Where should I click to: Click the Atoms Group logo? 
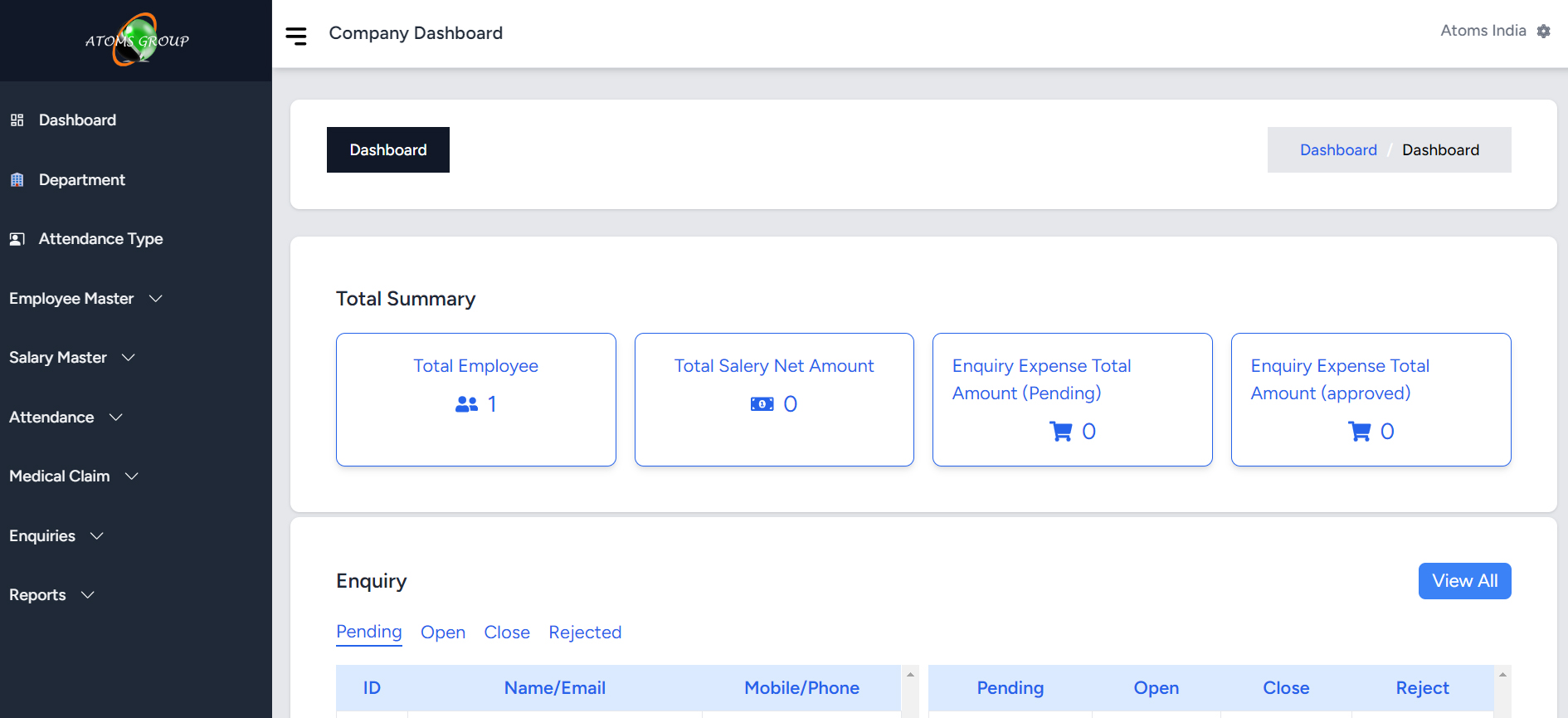click(x=136, y=40)
